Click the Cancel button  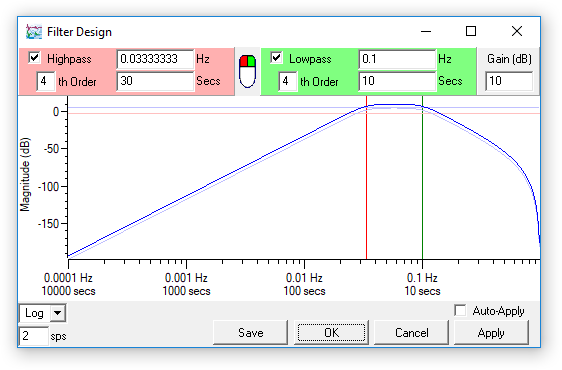pyautogui.click(x=411, y=333)
